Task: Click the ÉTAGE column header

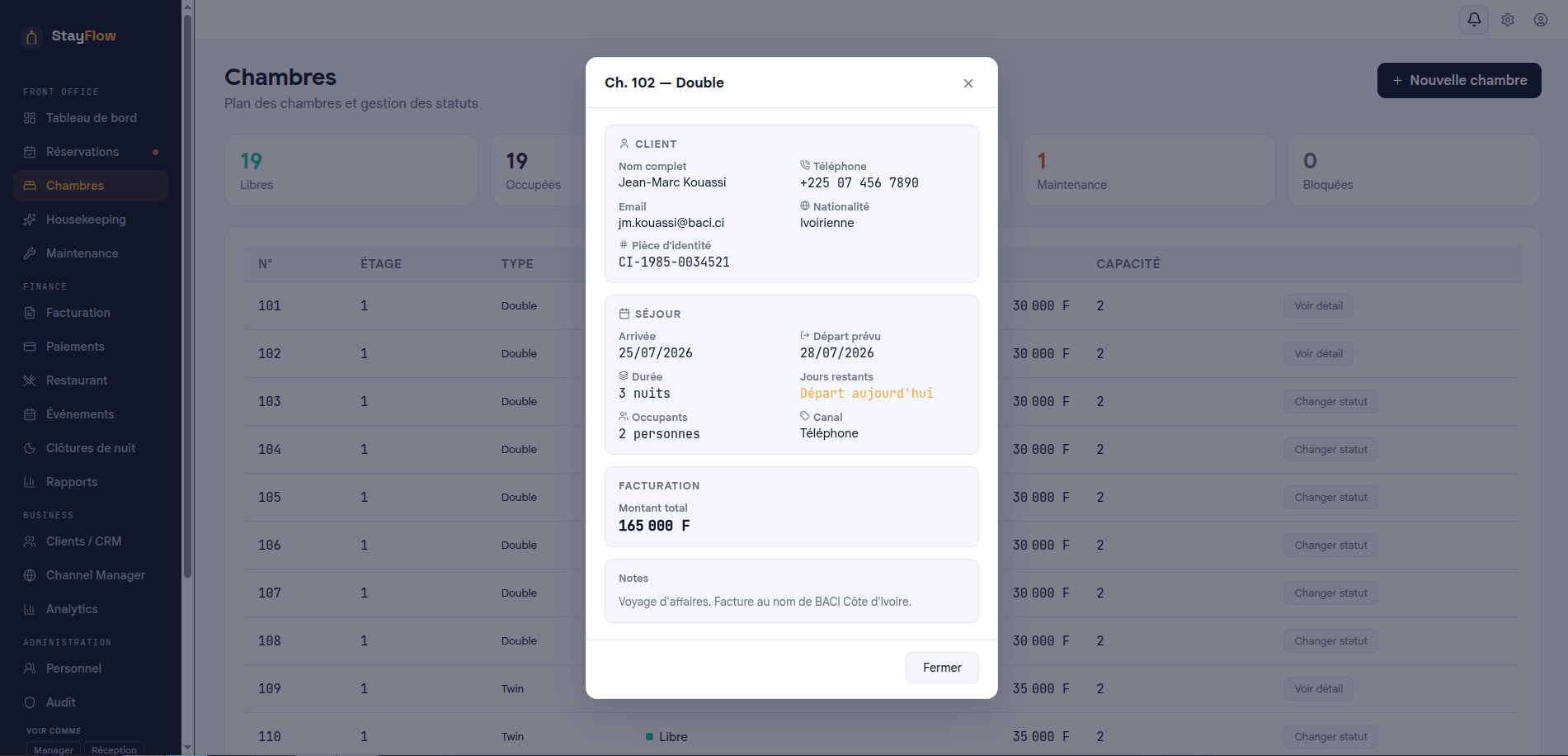Action: point(381,264)
